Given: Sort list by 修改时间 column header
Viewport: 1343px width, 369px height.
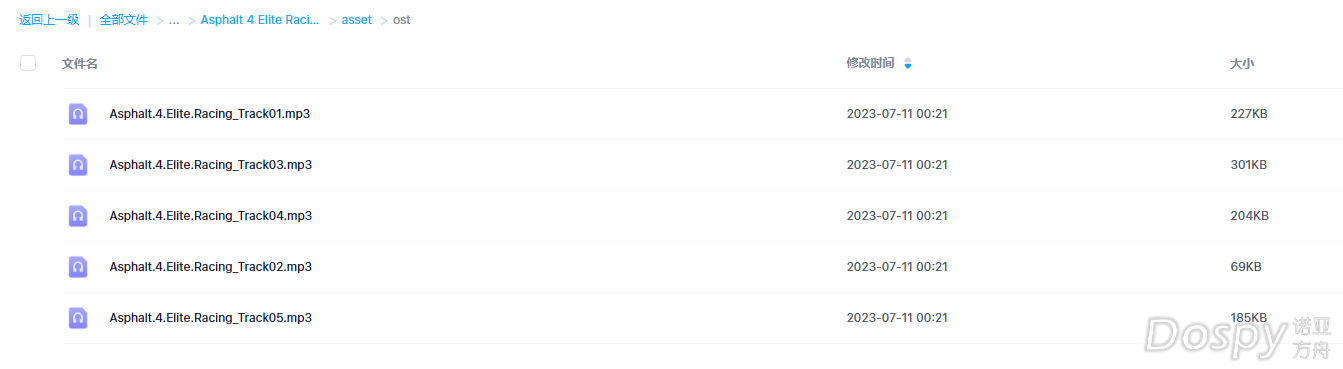Looking at the screenshot, I should (x=871, y=64).
